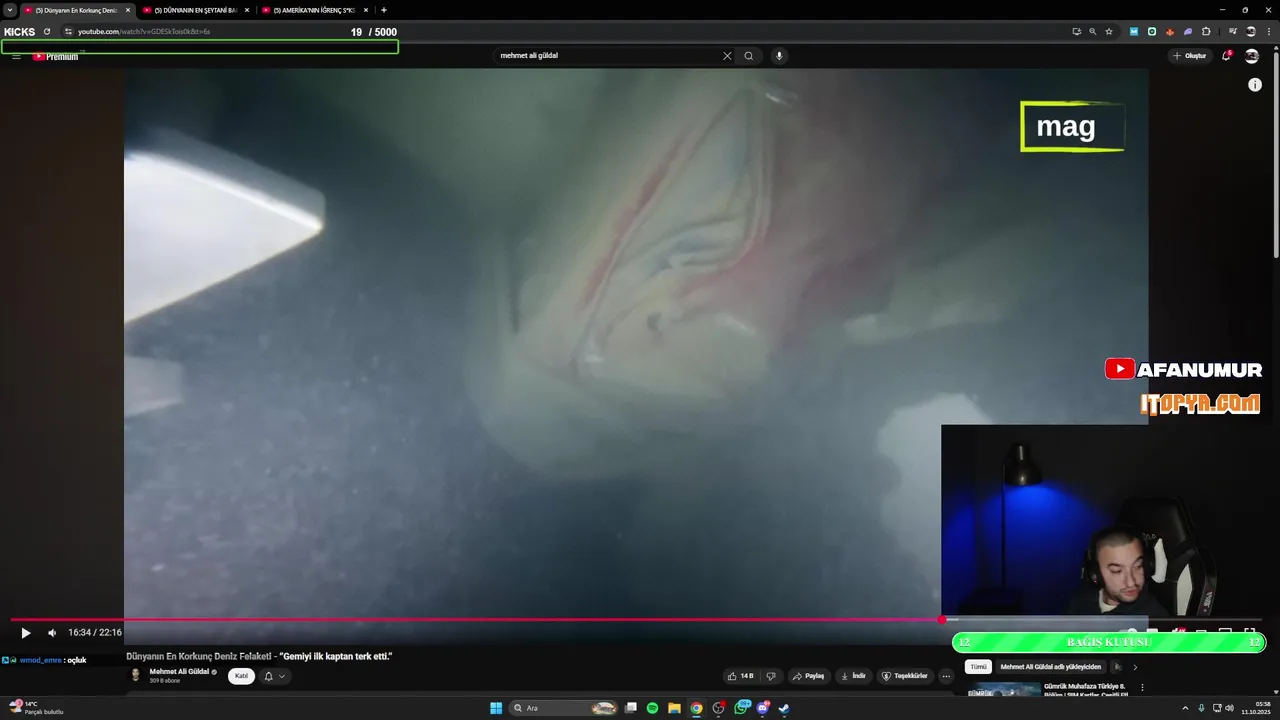Click the taskbar search box 'Ara'
1280x720 pixels.
(565, 708)
